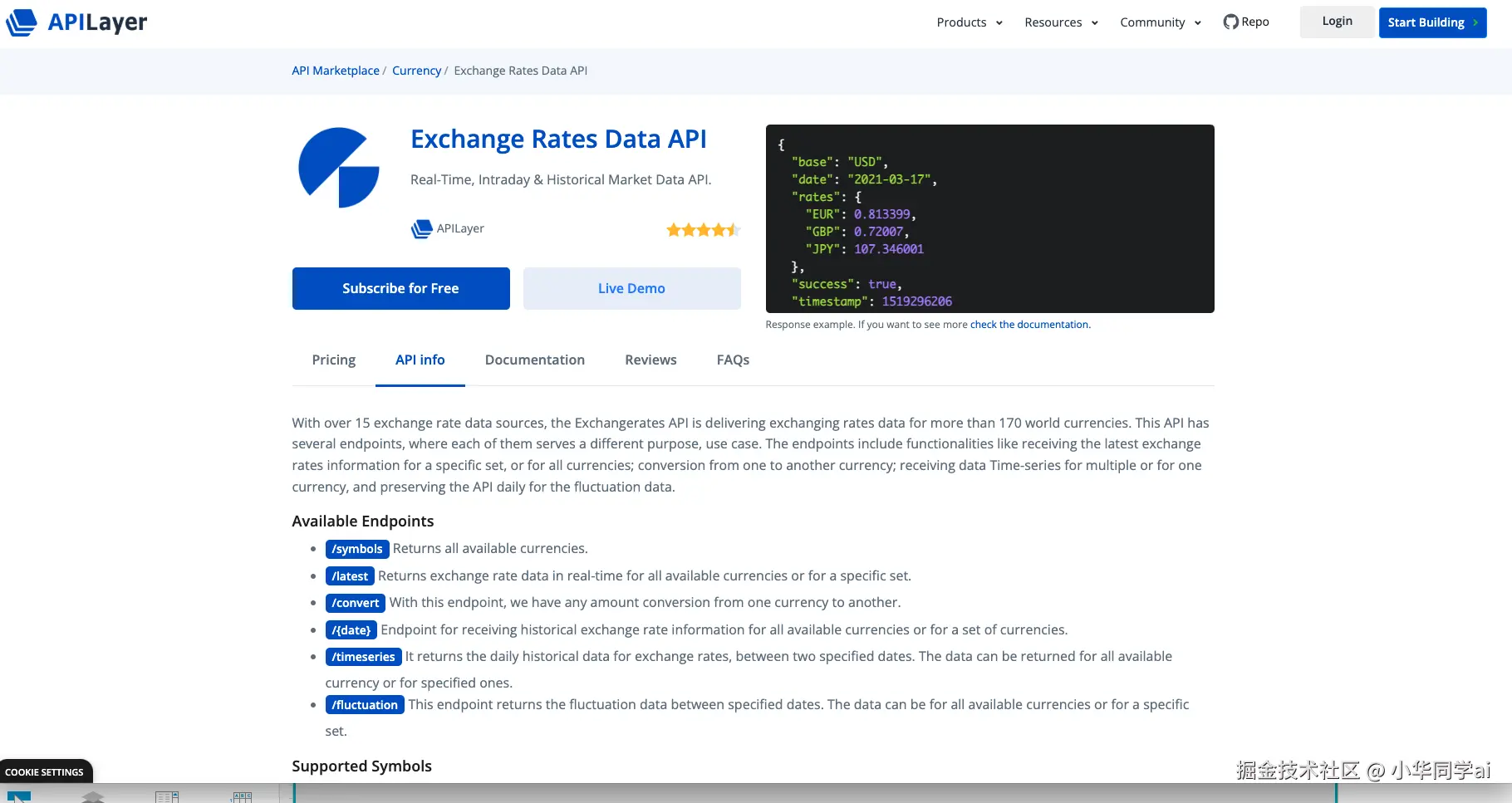Go to the FAQs tab
Image resolution: width=1512 pixels, height=803 pixels.
(733, 360)
